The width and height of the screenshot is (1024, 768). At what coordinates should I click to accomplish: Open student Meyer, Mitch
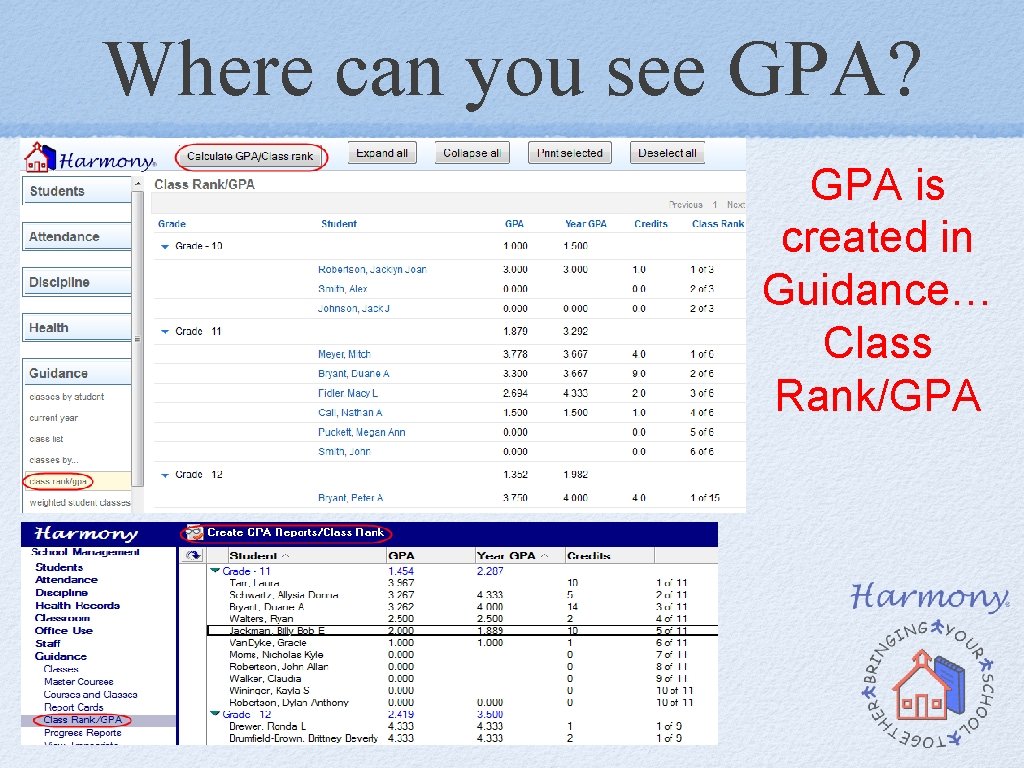tap(344, 354)
